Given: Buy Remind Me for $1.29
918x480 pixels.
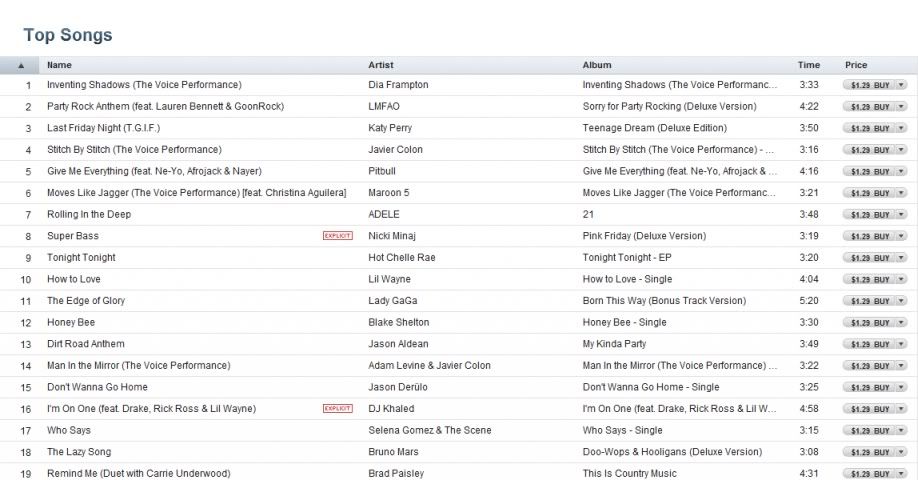Looking at the screenshot, I should click(x=869, y=474).
